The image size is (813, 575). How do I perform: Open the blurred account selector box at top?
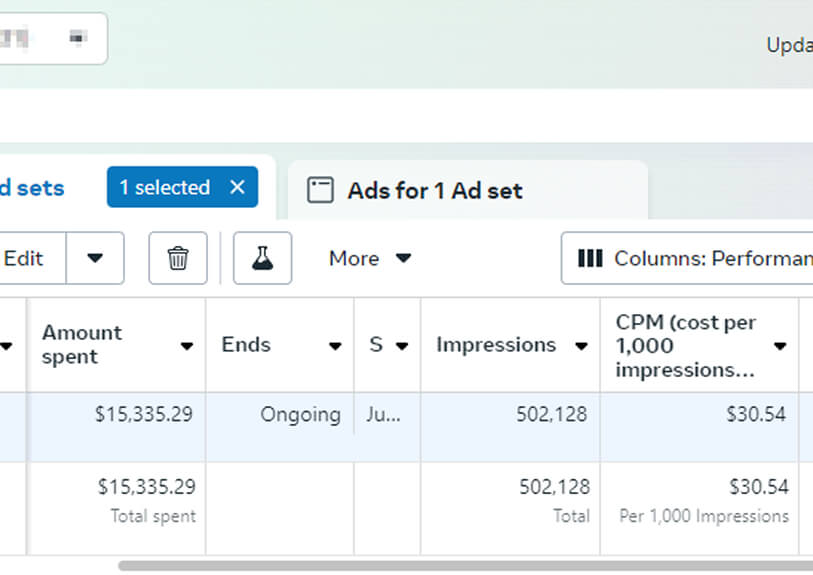50,38
